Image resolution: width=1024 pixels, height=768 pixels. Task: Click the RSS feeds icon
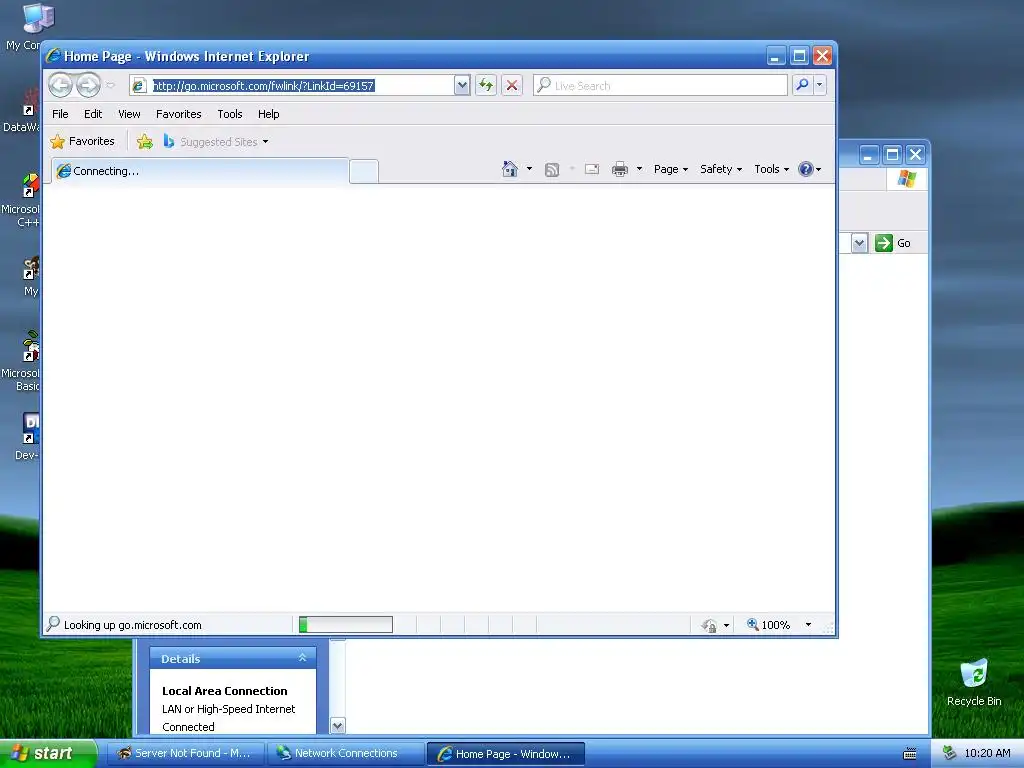(x=552, y=170)
